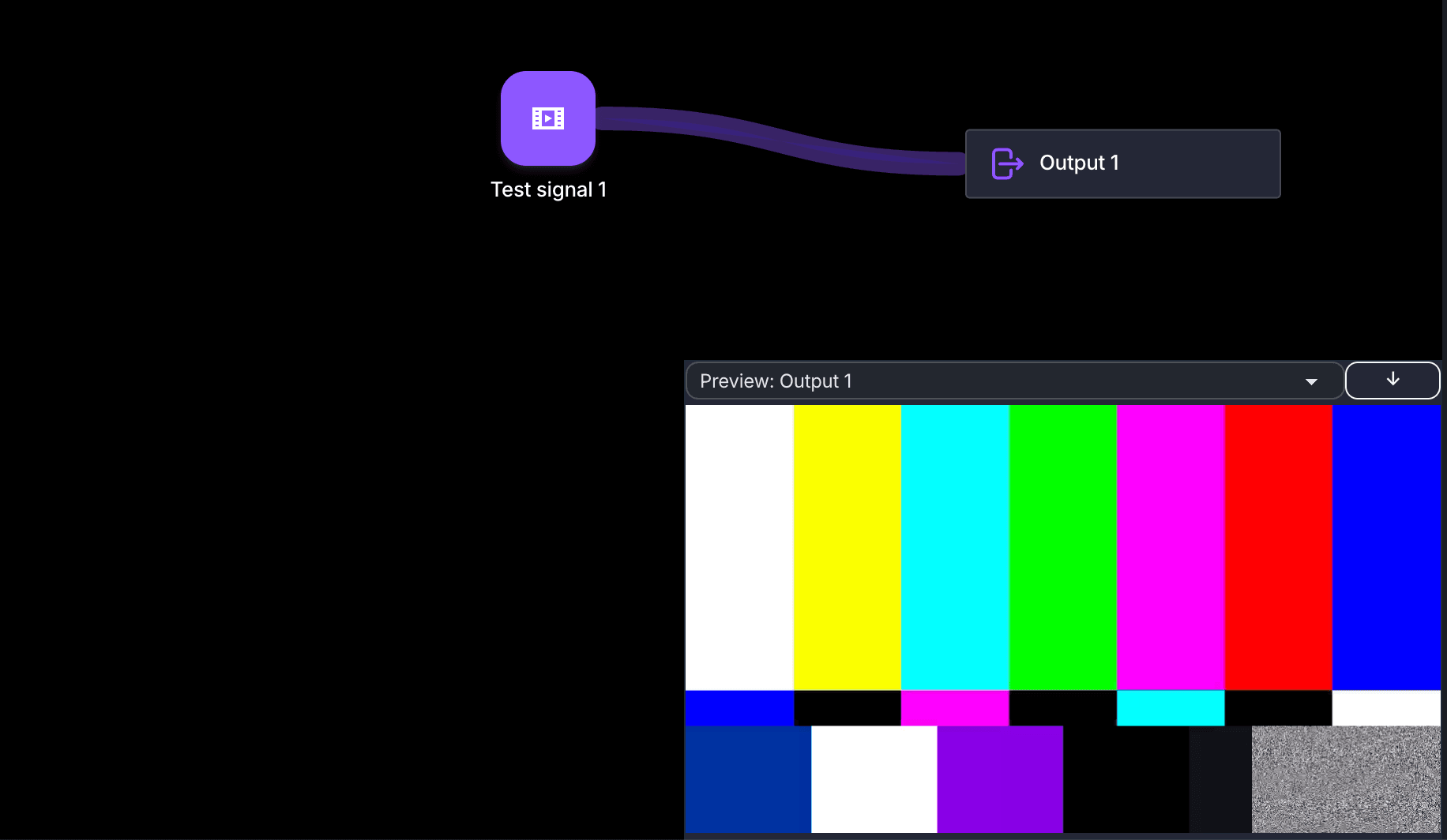Click the tall red bar in preview
The width and height of the screenshot is (1447, 840).
coord(1278,547)
